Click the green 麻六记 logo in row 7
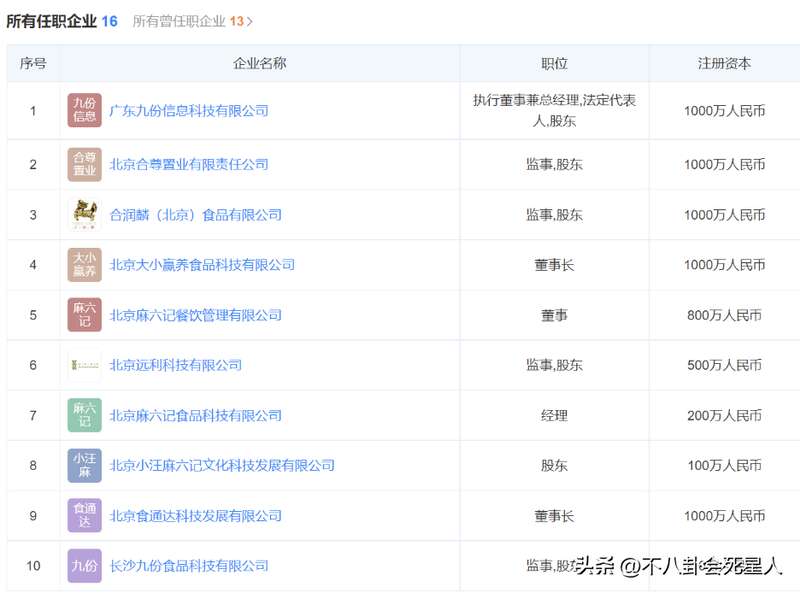Image resolution: width=800 pixels, height=593 pixels. pyautogui.click(x=85, y=415)
